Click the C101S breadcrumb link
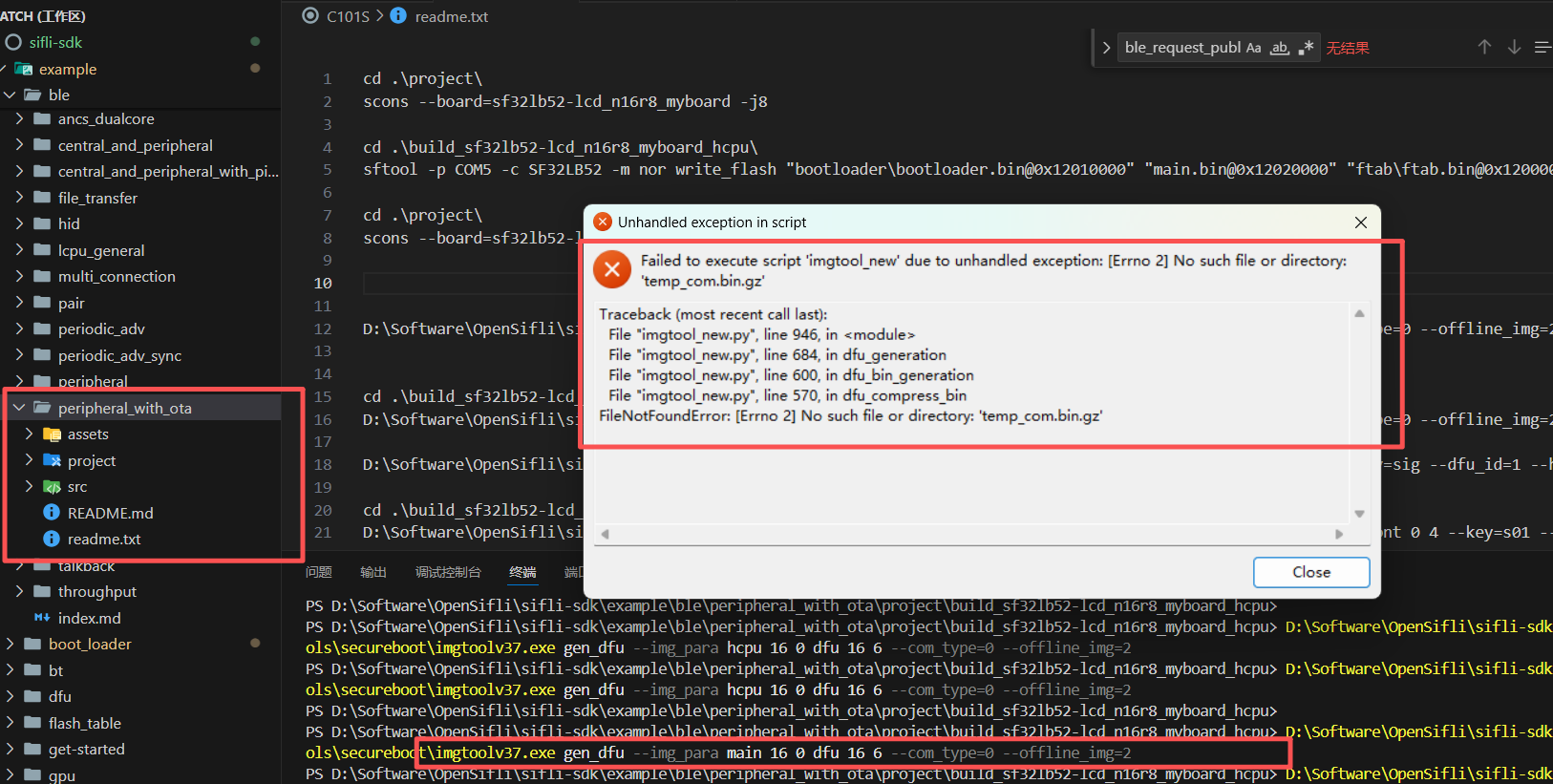Image resolution: width=1553 pixels, height=784 pixels. [x=348, y=16]
